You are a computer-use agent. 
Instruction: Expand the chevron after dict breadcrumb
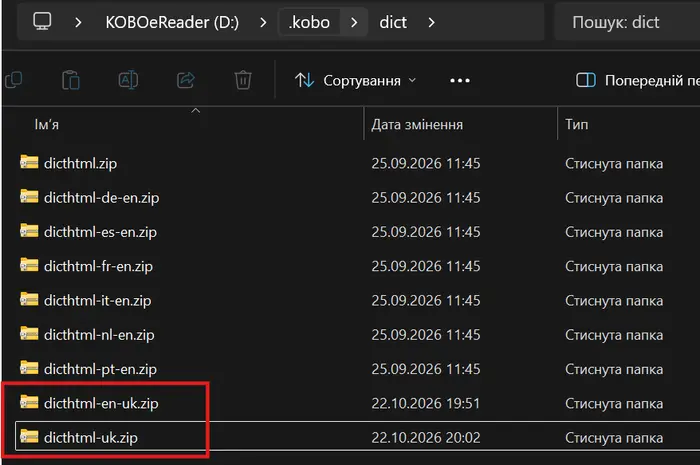[431, 22]
